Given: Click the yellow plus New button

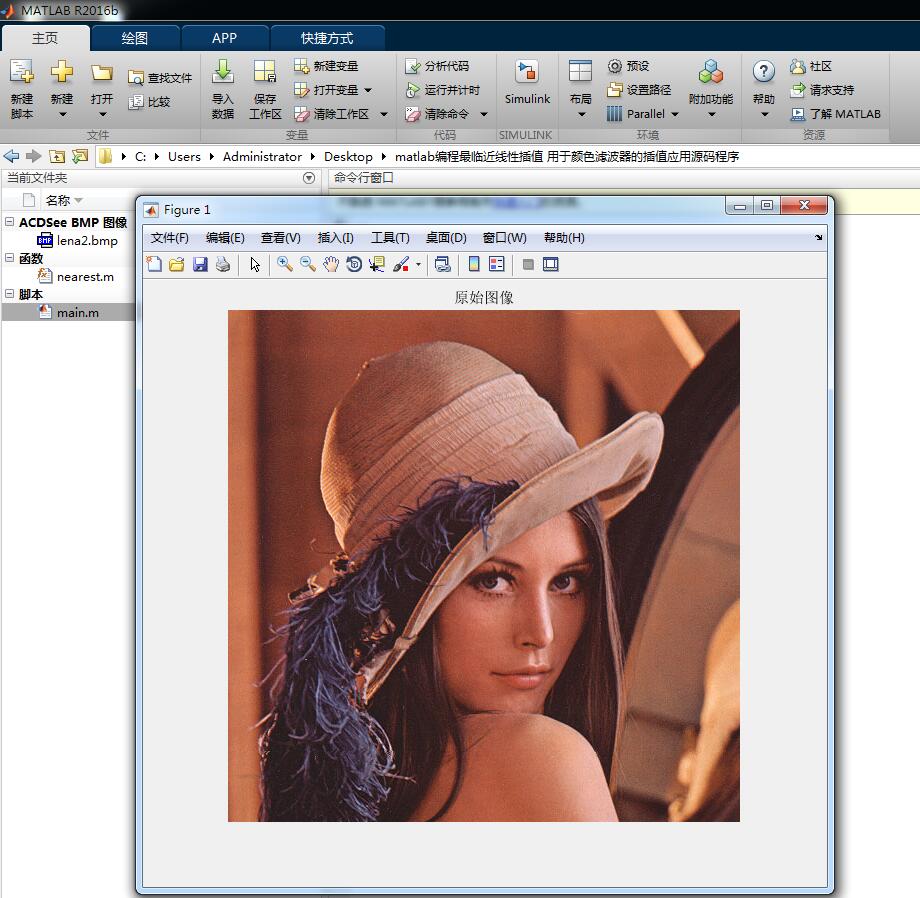Looking at the screenshot, I should tap(62, 73).
